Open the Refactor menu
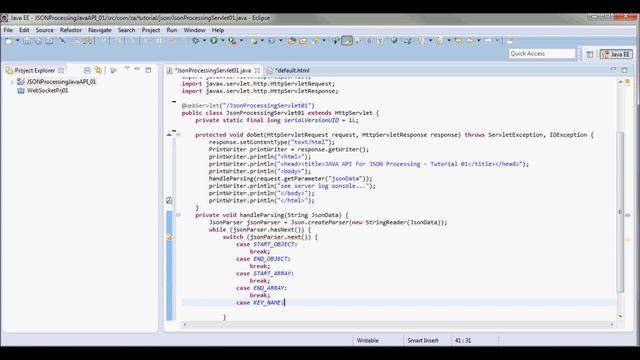The width and height of the screenshot is (640, 360). pos(71,30)
